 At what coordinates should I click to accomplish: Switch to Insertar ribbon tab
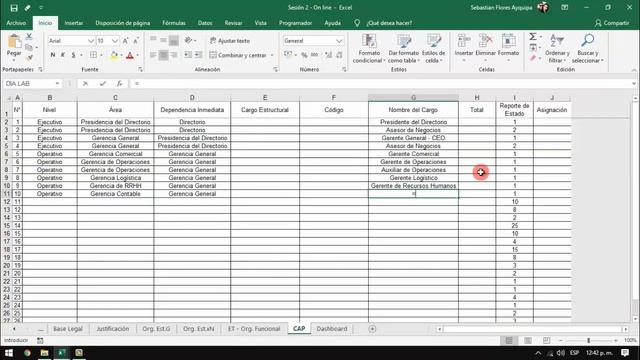point(73,23)
